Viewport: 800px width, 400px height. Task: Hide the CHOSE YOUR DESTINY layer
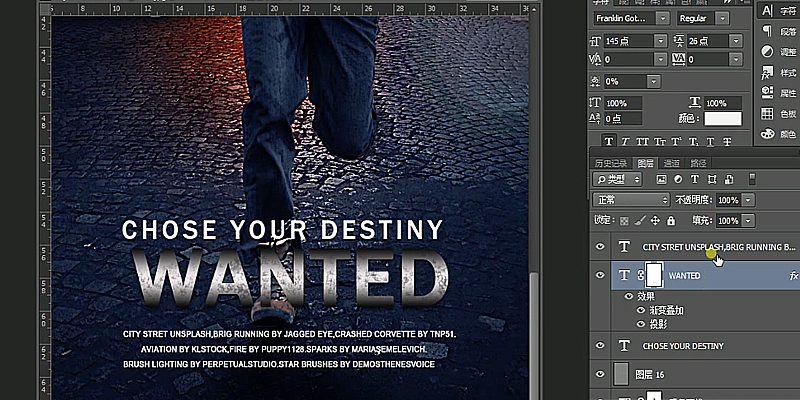coord(600,346)
